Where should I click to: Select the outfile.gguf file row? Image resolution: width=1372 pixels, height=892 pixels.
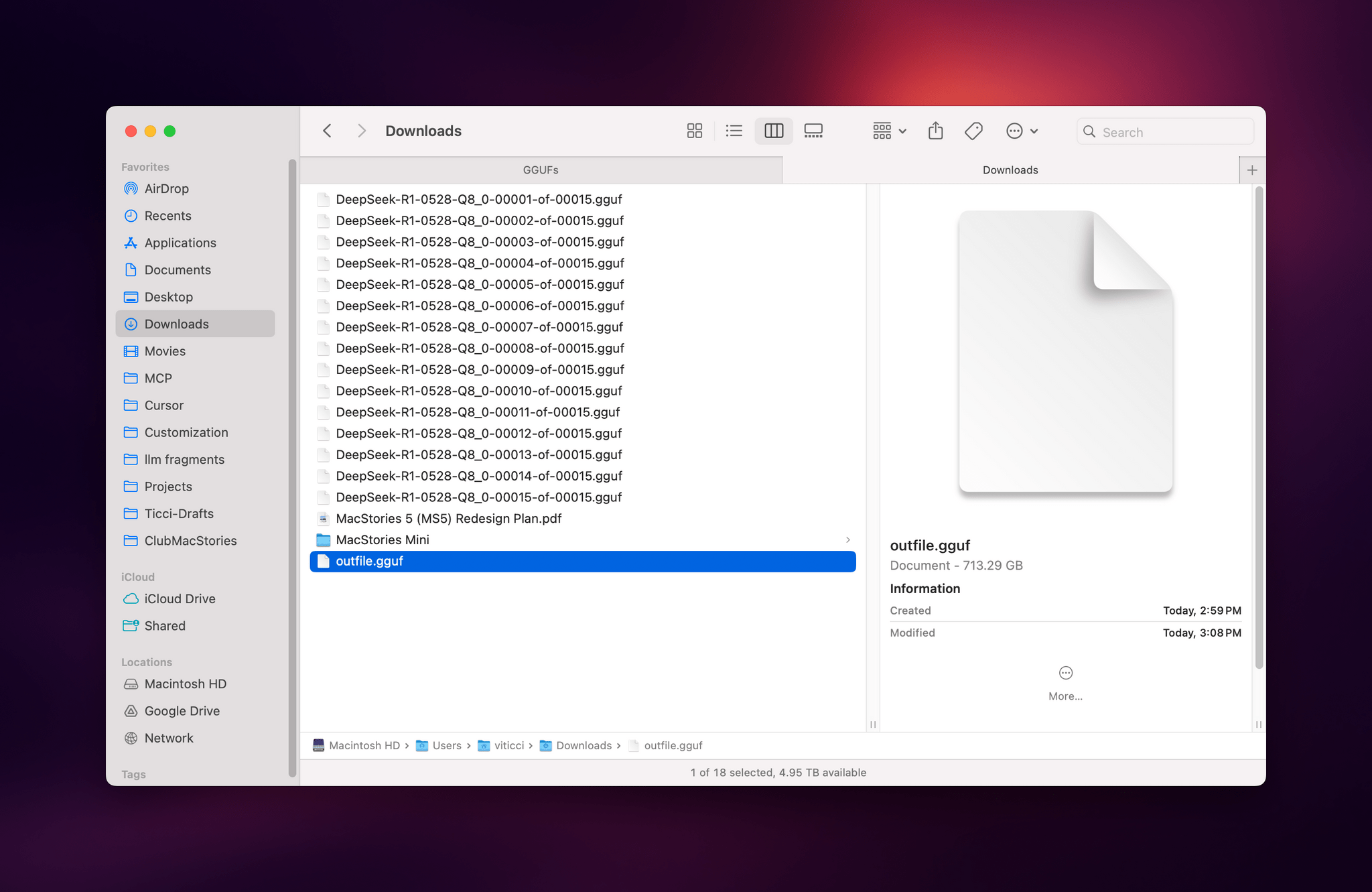click(x=583, y=561)
